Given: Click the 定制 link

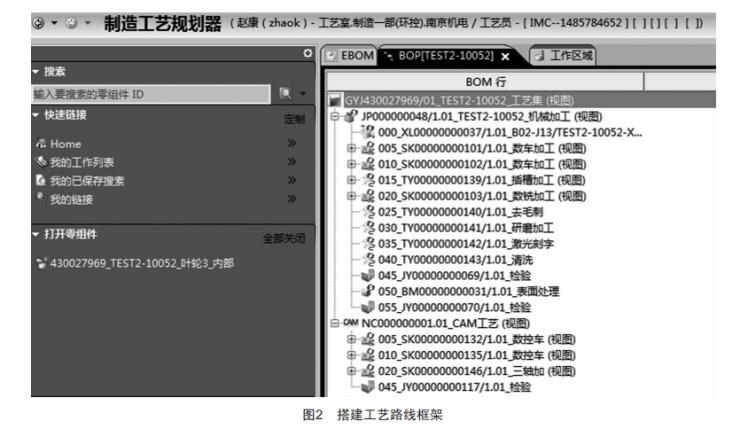Looking at the screenshot, I should 294,119.
